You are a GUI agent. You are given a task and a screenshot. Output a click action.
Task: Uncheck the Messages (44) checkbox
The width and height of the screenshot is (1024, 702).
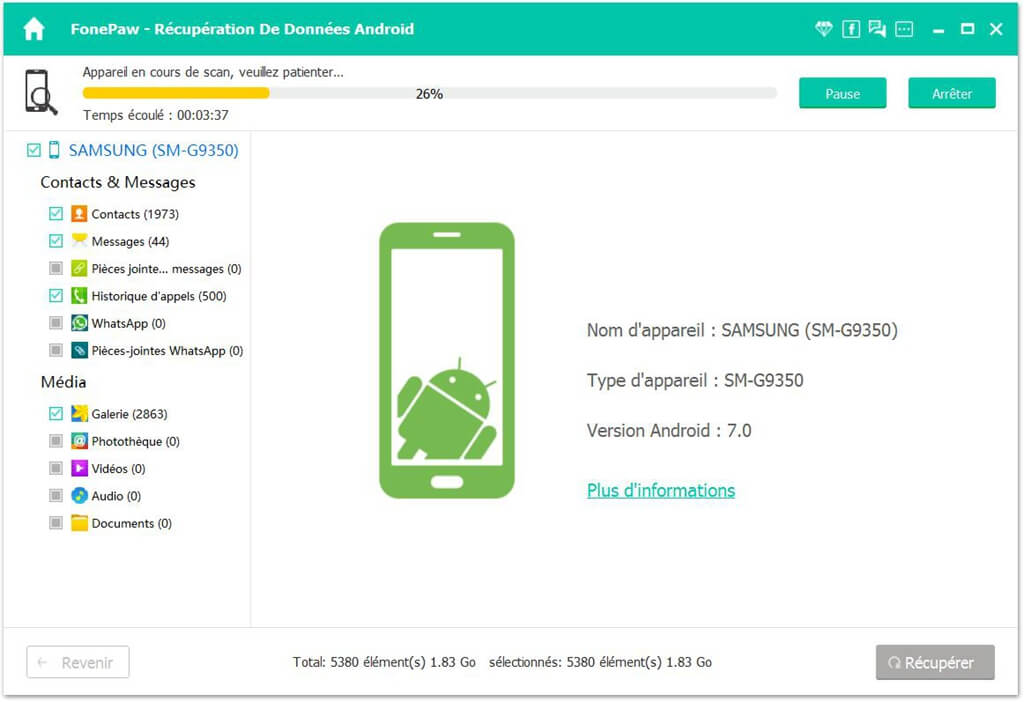(x=56, y=241)
